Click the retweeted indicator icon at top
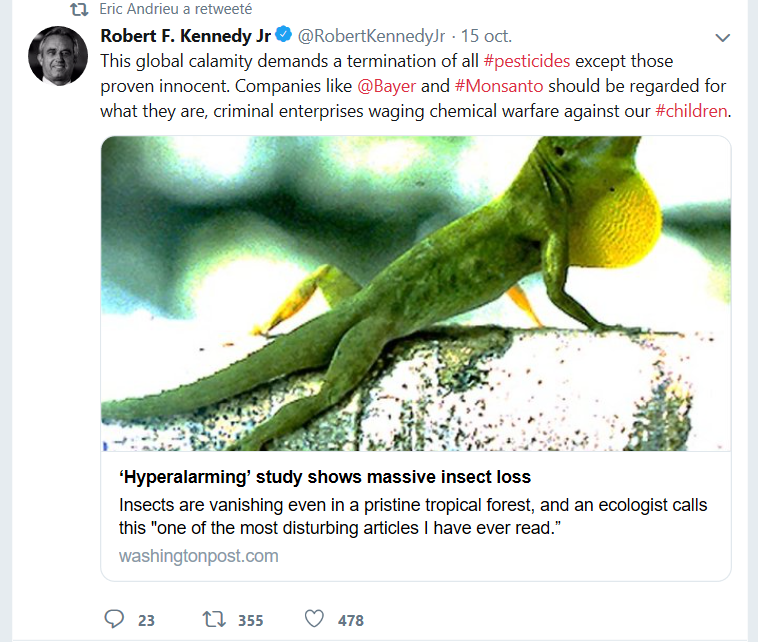 [x=79, y=9]
